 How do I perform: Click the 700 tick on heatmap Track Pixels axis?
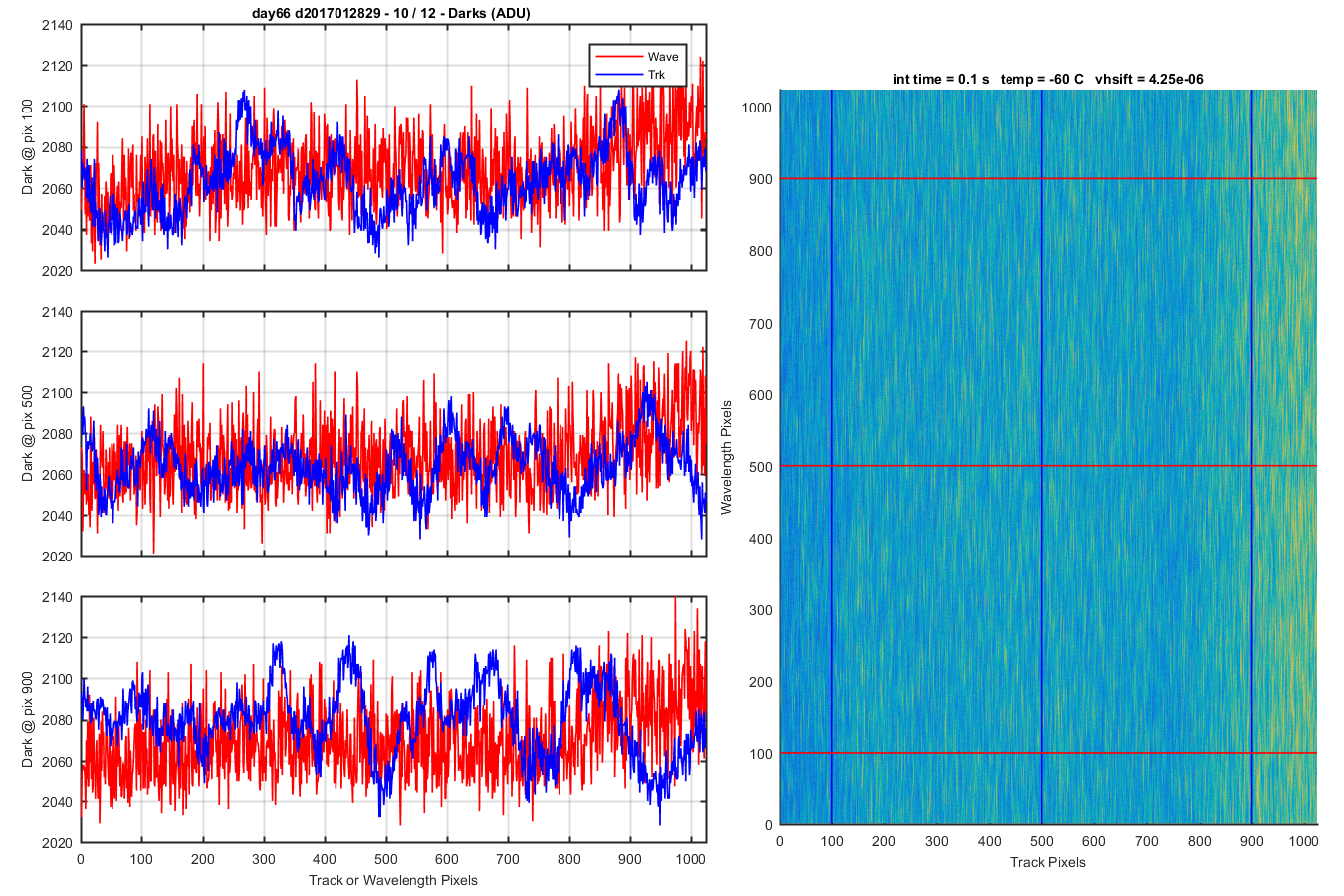point(1147,841)
